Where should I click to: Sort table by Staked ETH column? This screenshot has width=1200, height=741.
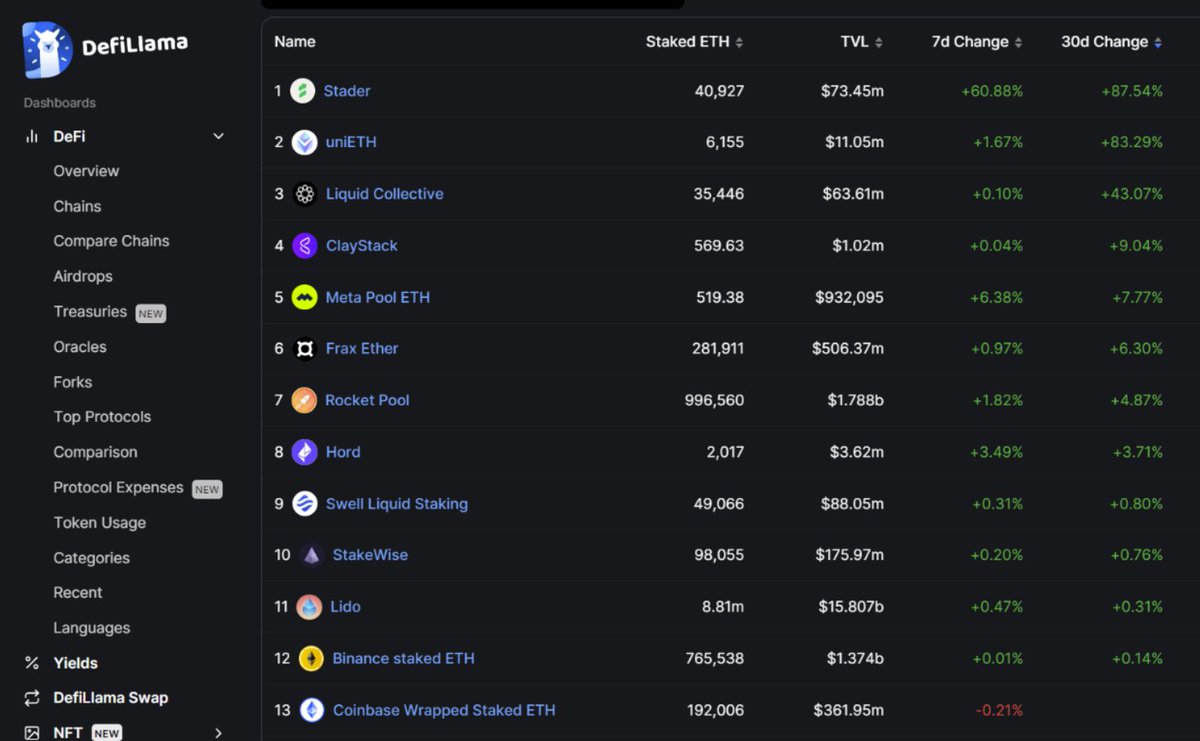click(694, 42)
